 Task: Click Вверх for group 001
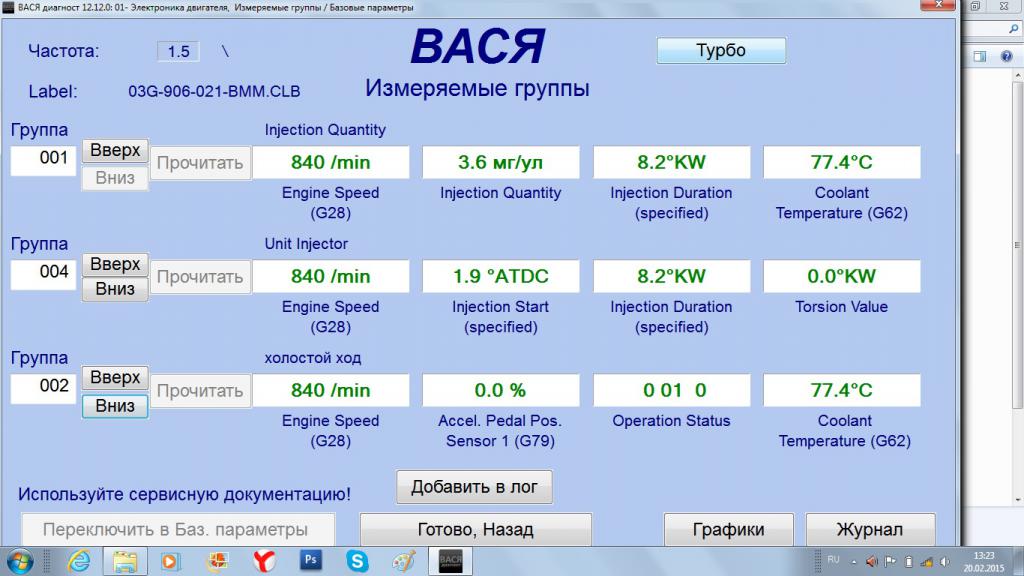click(115, 150)
